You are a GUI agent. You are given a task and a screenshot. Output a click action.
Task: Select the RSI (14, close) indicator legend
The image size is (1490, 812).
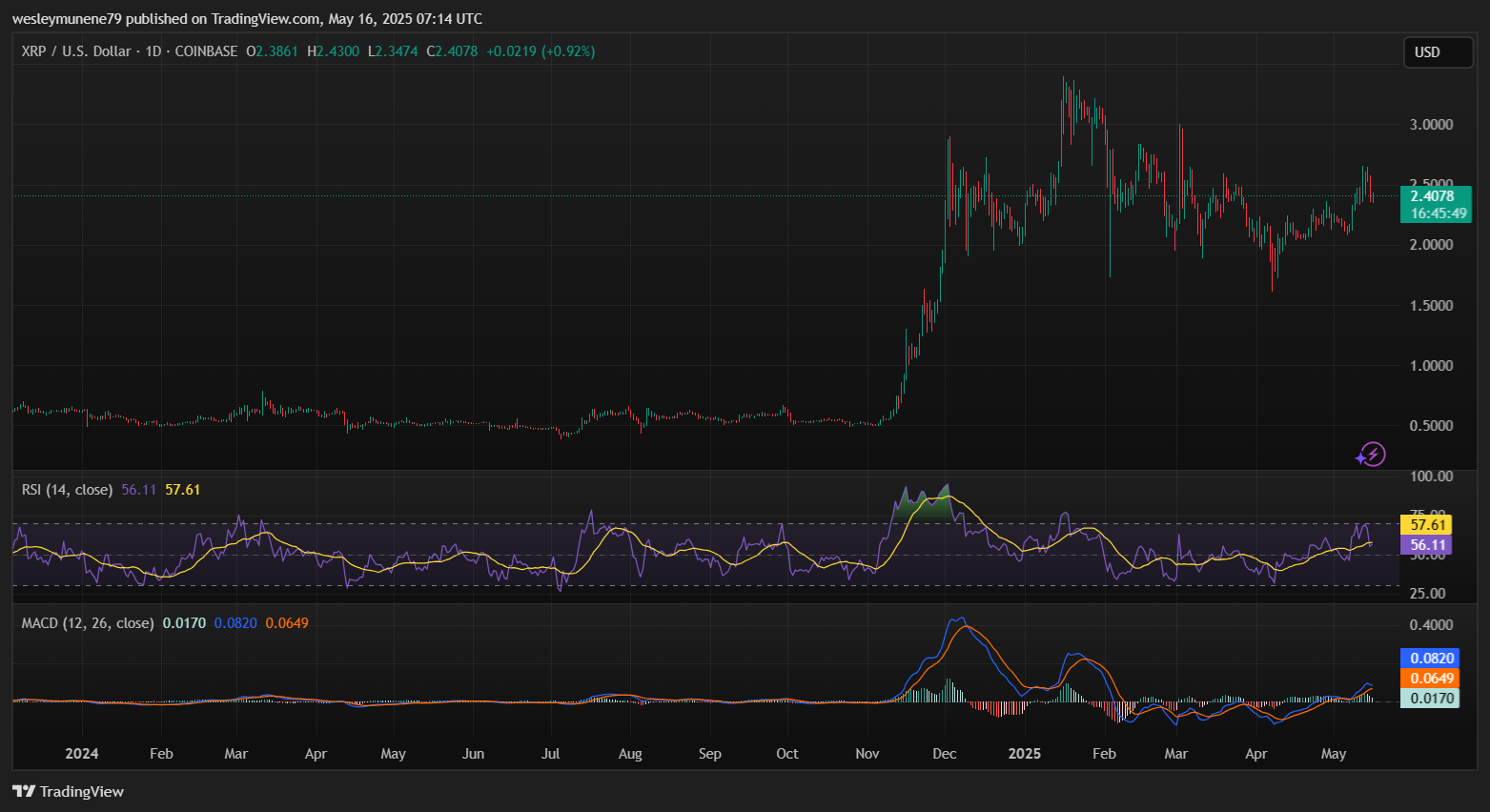click(67, 490)
